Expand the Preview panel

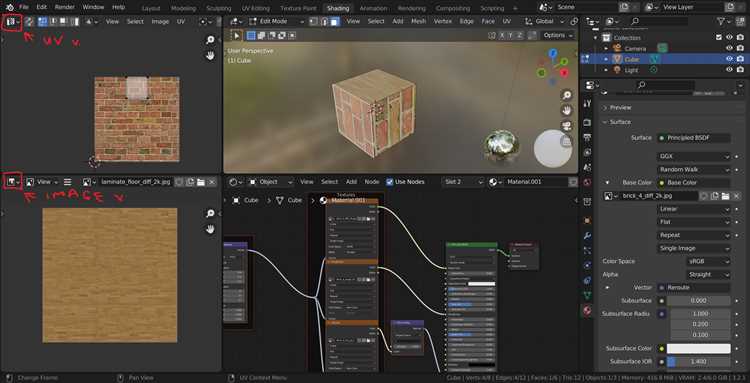[621, 108]
